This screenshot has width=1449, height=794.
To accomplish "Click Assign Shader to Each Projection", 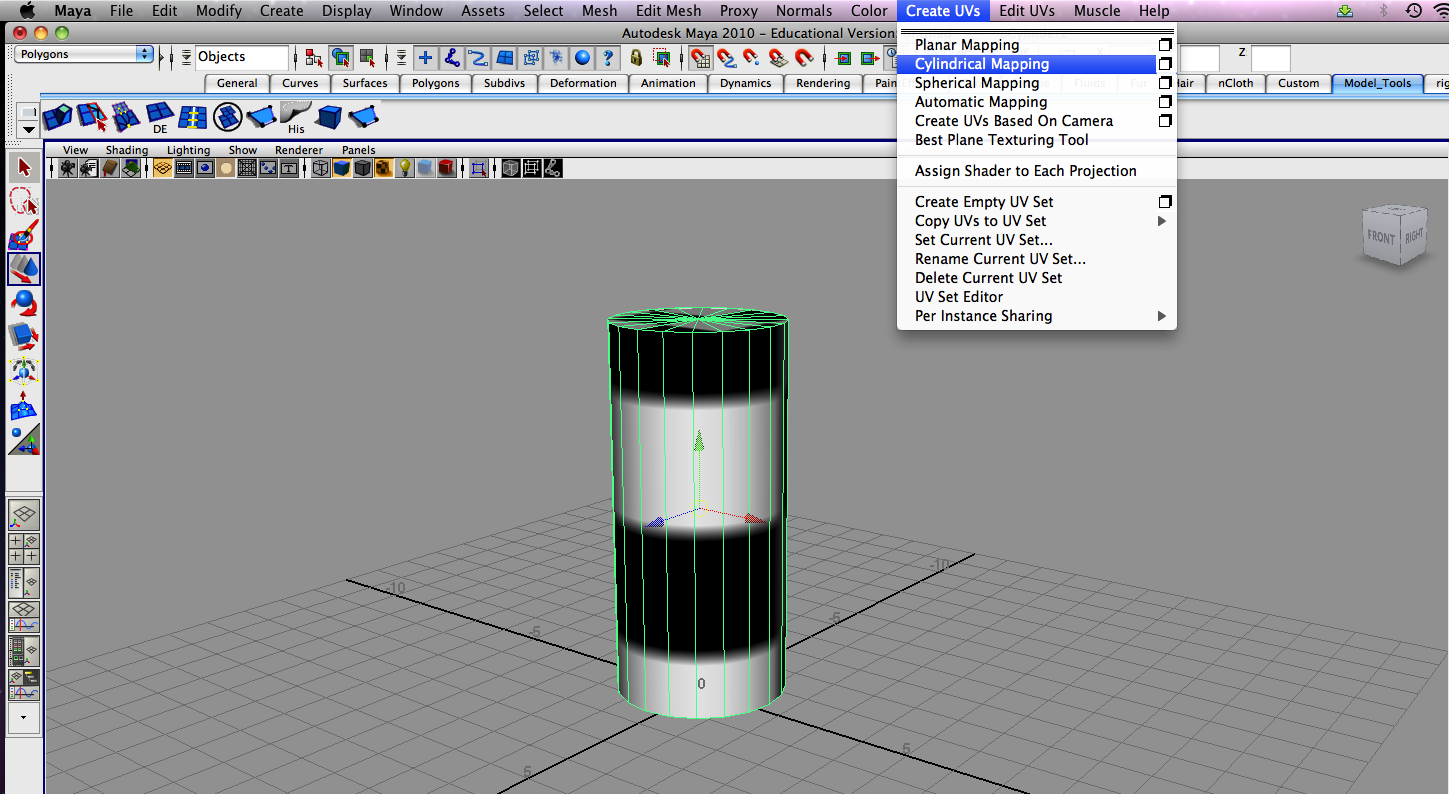I will point(1025,170).
